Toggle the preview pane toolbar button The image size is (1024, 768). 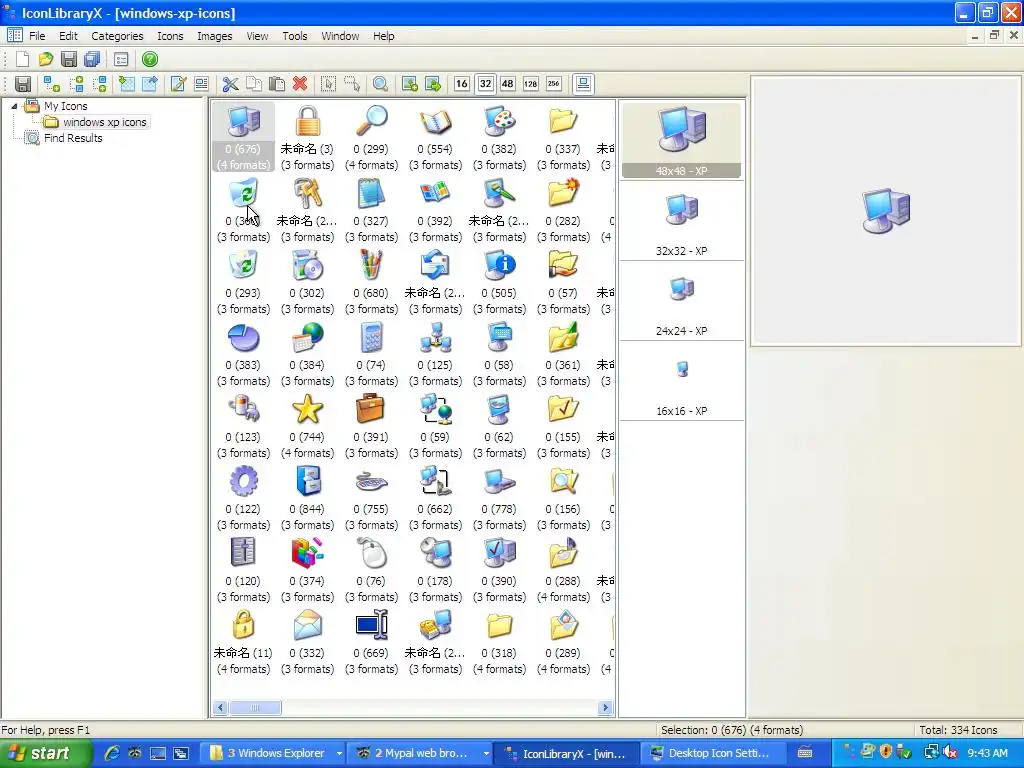(583, 84)
